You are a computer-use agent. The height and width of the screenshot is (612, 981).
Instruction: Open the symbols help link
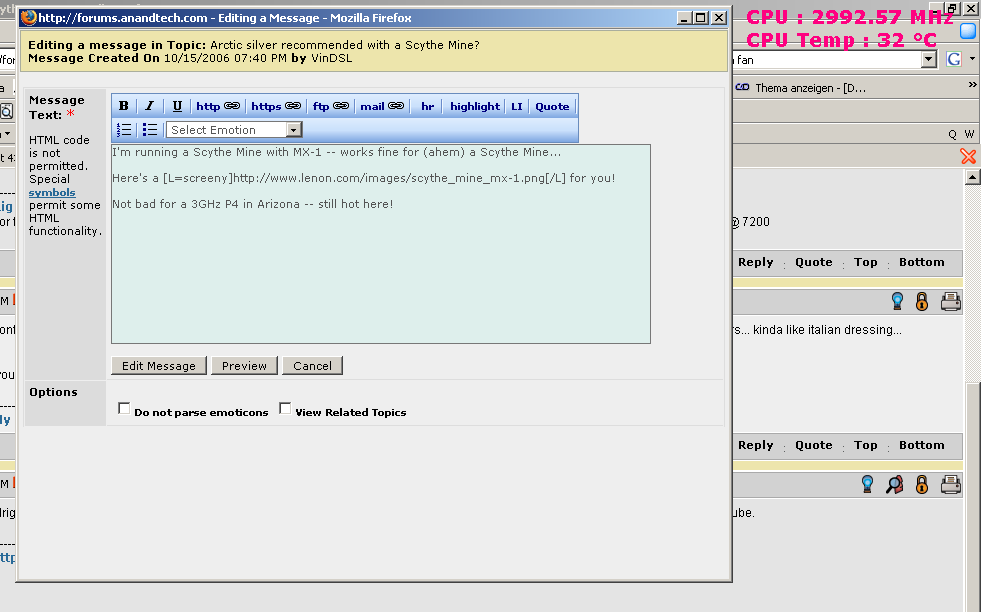pos(52,192)
